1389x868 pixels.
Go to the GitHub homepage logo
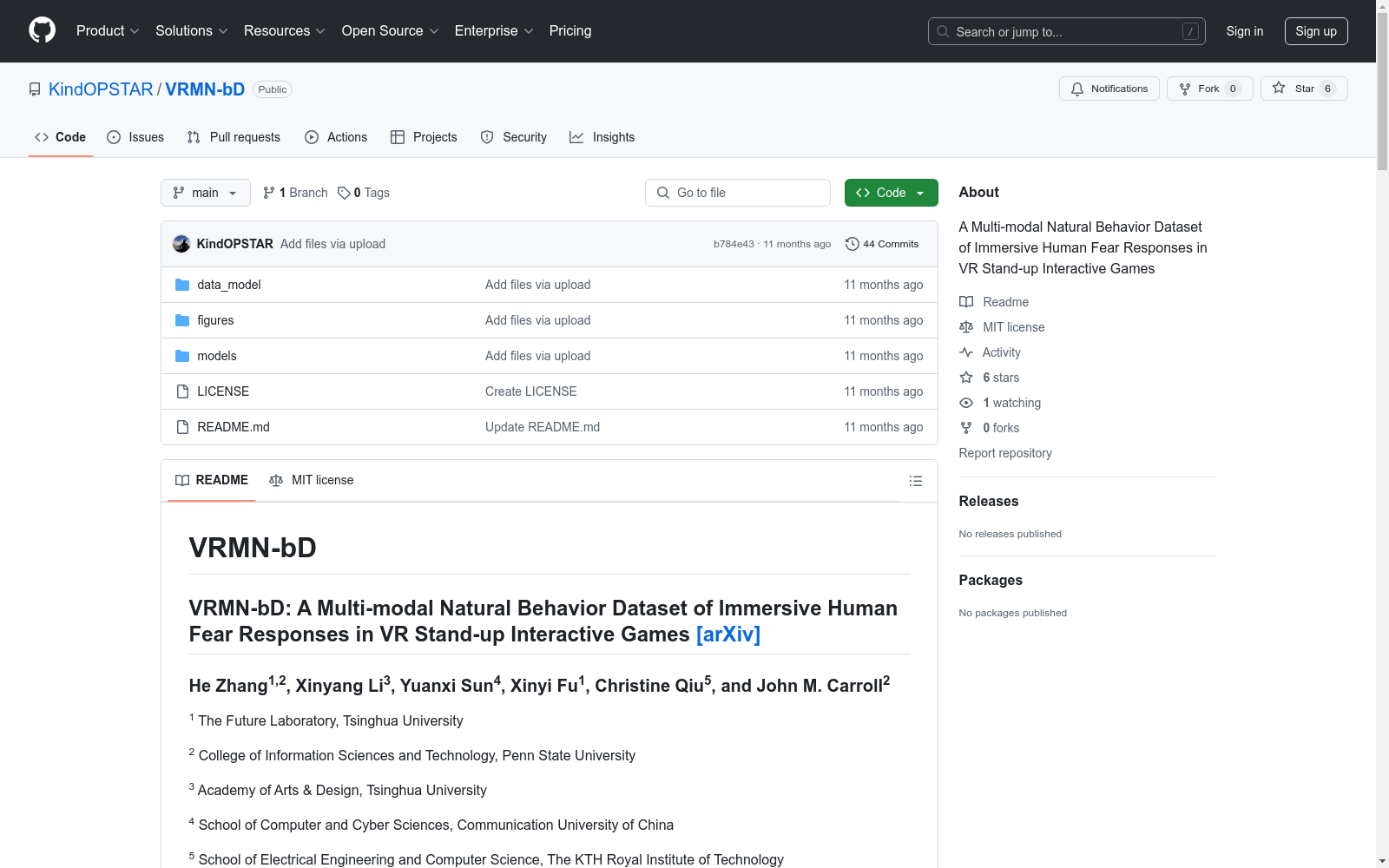click(x=42, y=30)
